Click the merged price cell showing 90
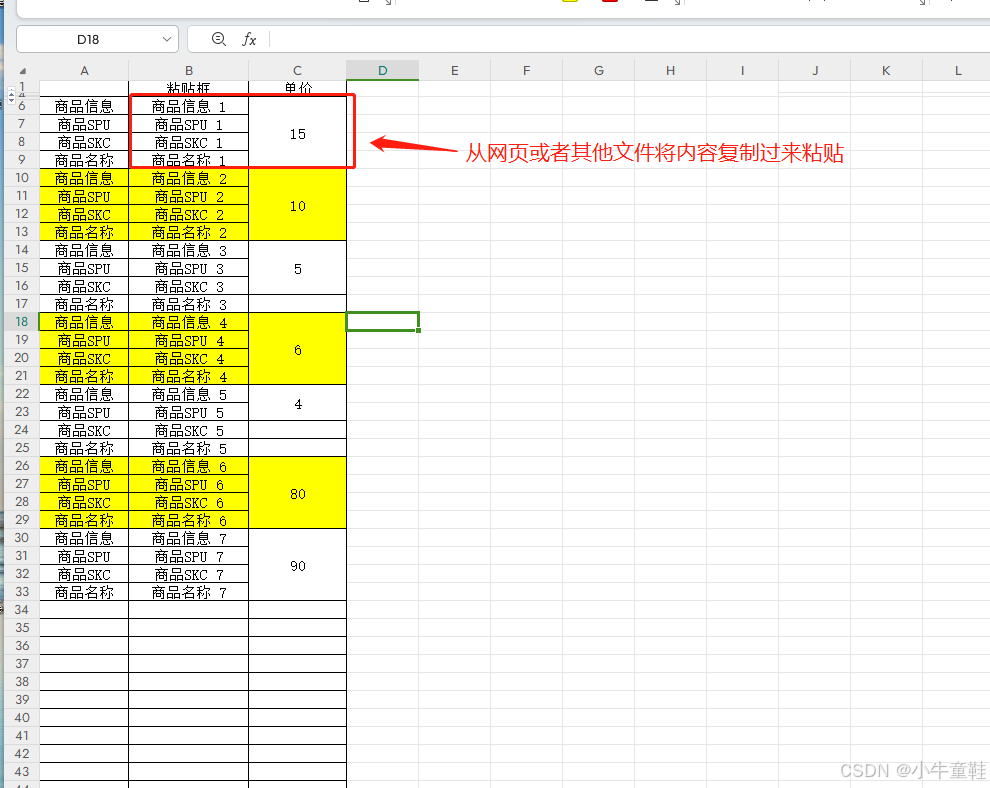 (x=297, y=565)
